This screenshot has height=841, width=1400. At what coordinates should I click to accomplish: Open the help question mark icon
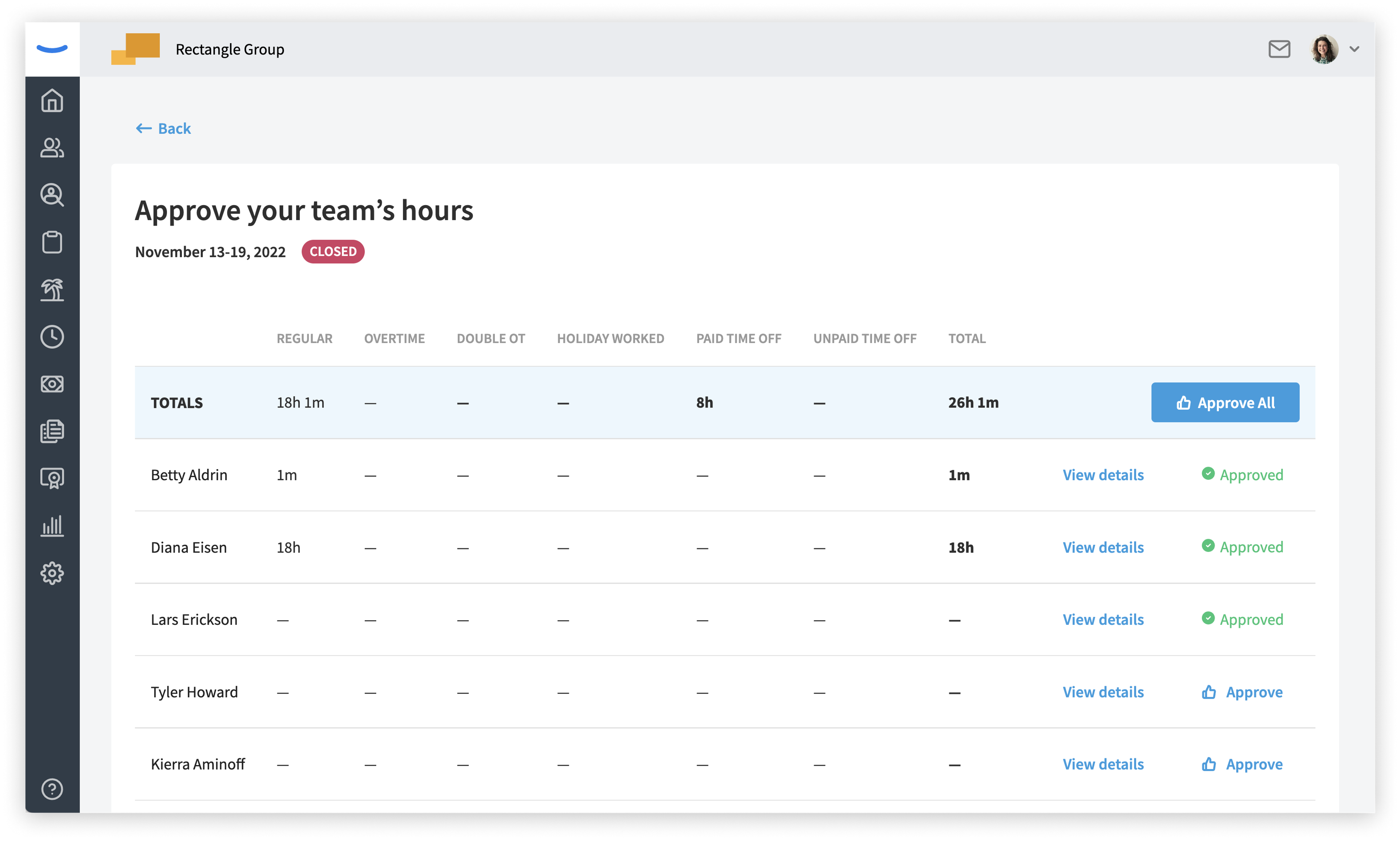click(52, 789)
